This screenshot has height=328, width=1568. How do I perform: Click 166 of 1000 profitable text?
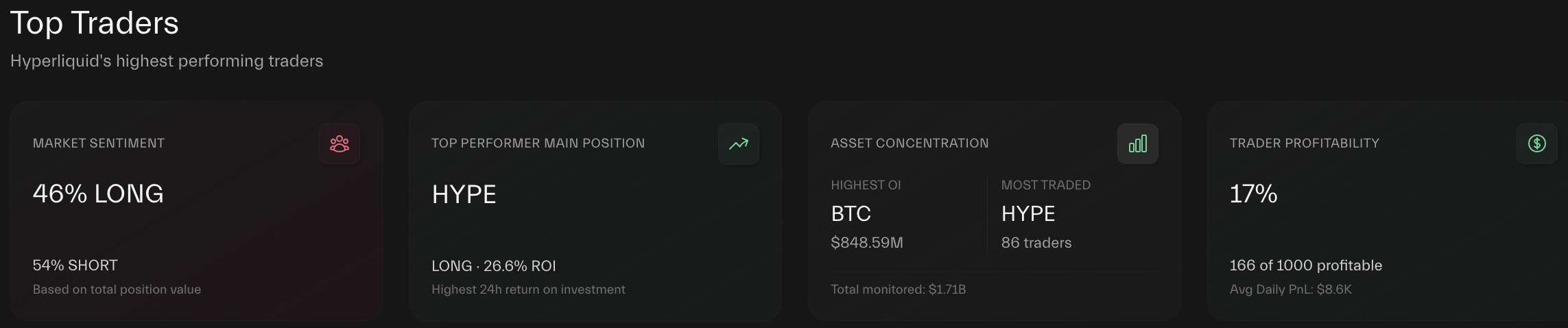1305,266
